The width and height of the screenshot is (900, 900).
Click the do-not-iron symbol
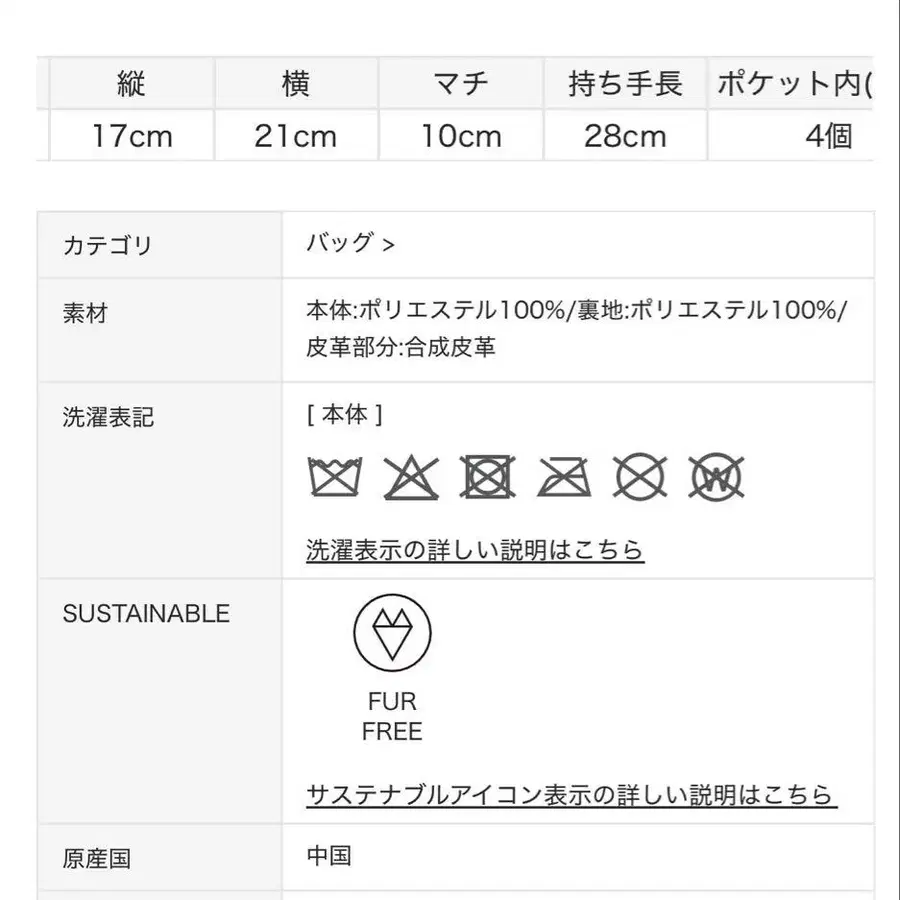565,477
